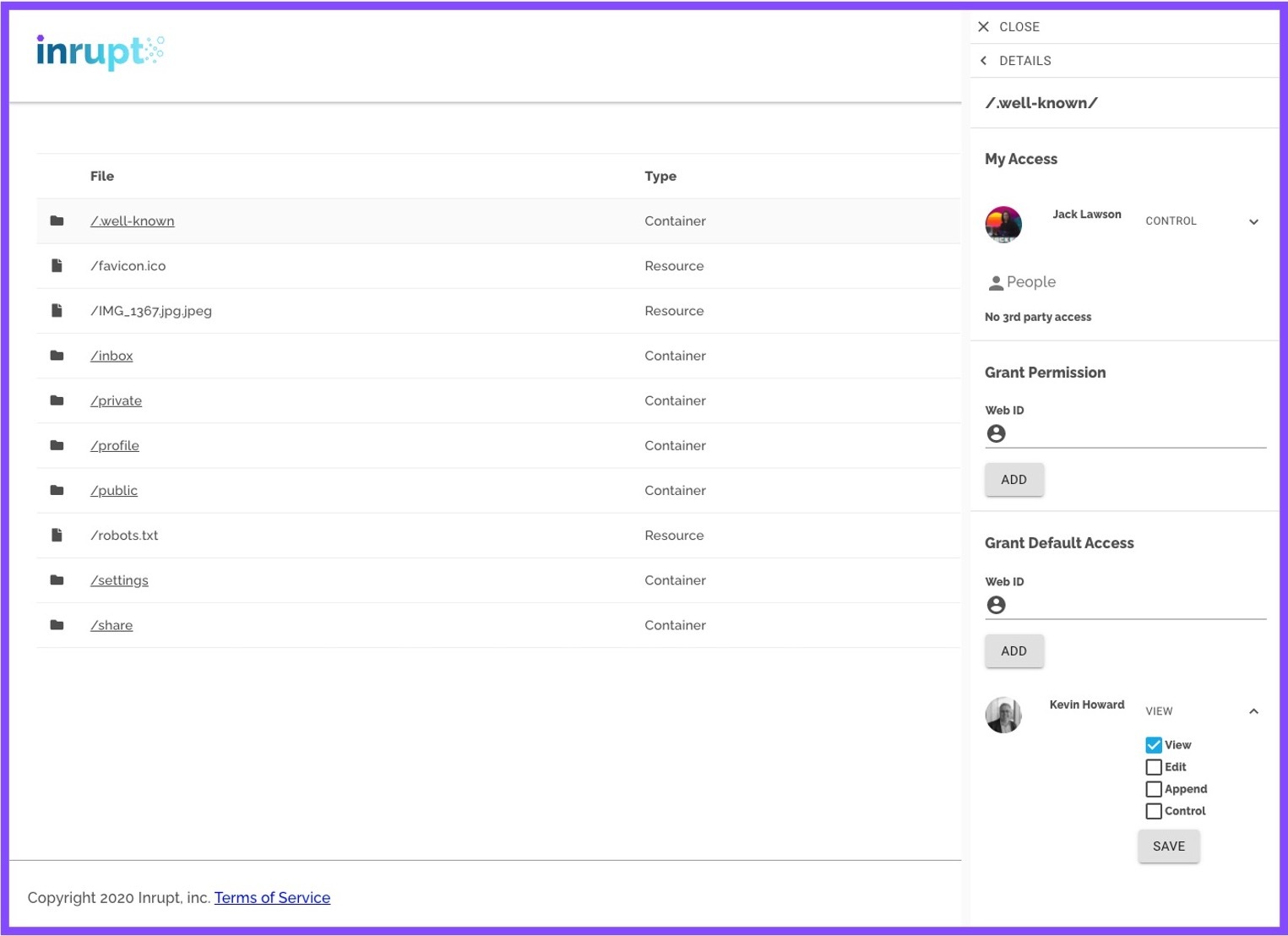This screenshot has height=936, width=1288.
Task: Click the file icon beside /favicon.ico
Action: coord(57,266)
